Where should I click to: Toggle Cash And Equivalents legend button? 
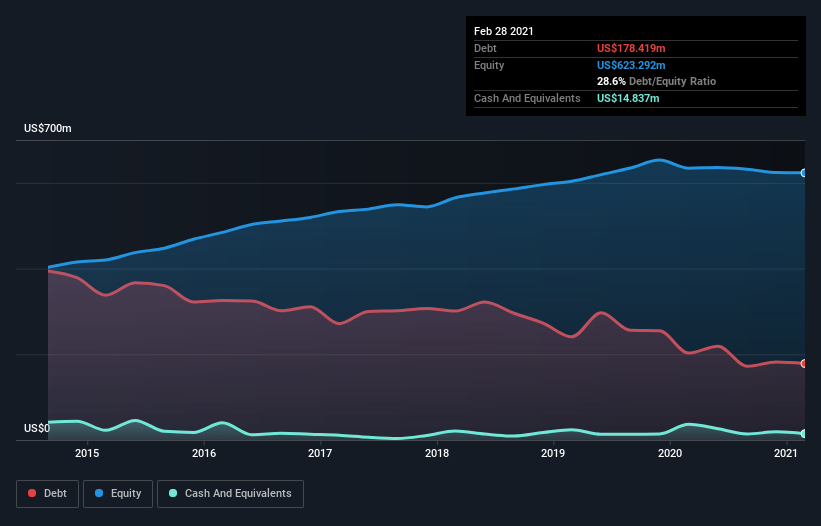click(x=230, y=494)
